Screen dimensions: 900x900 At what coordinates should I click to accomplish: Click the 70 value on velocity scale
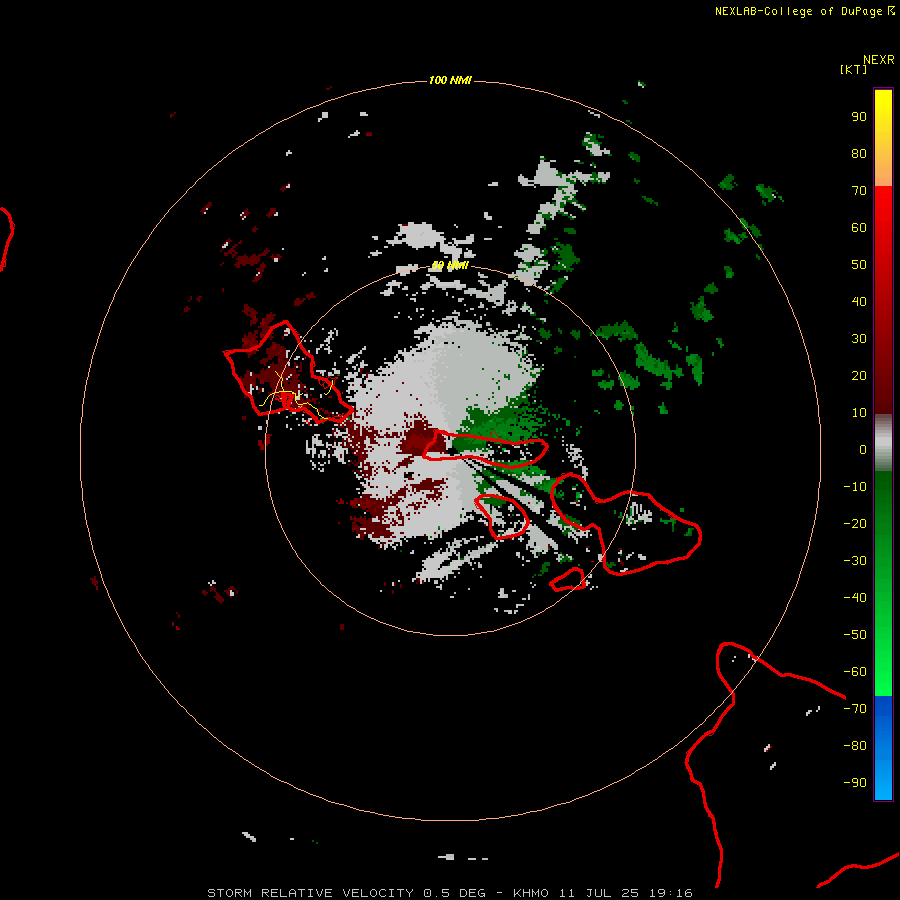(x=859, y=191)
